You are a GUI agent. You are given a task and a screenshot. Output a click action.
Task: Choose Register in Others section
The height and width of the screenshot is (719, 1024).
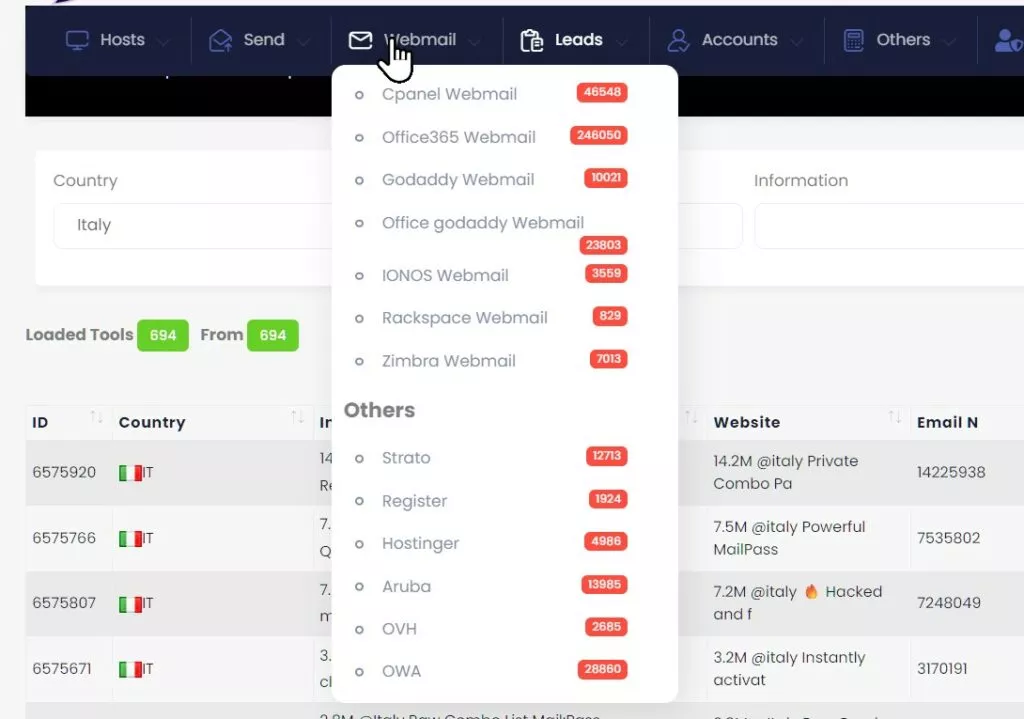pos(414,501)
